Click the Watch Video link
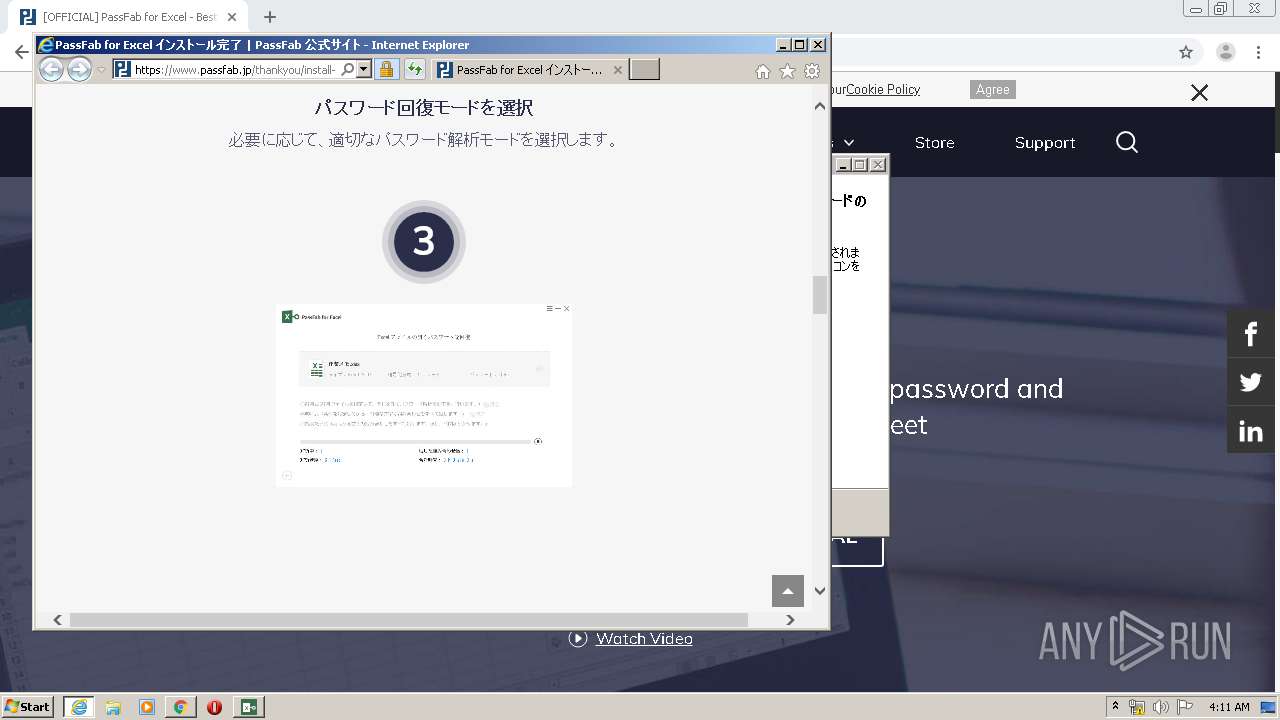1280x720 pixels. tap(644, 638)
